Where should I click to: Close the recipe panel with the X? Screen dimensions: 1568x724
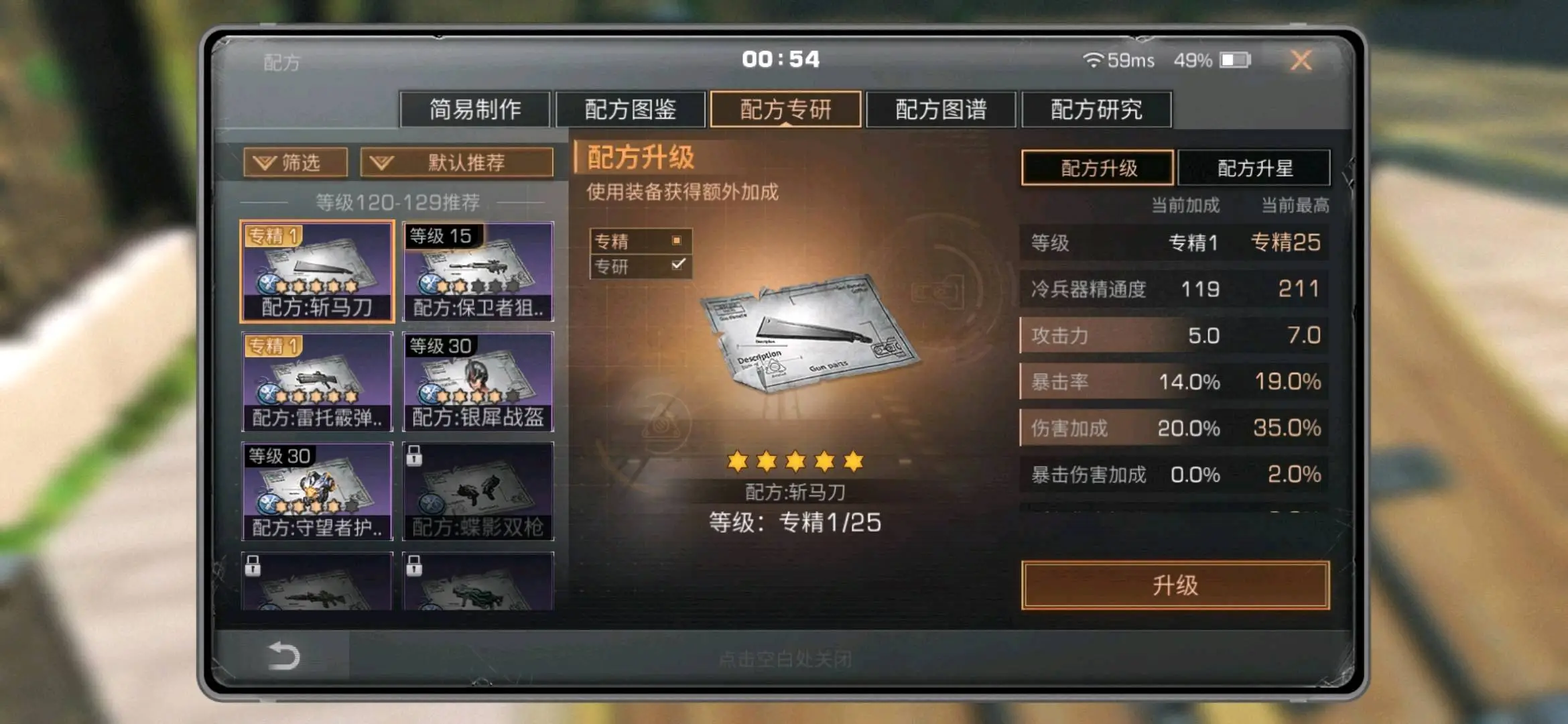pos(1301,60)
